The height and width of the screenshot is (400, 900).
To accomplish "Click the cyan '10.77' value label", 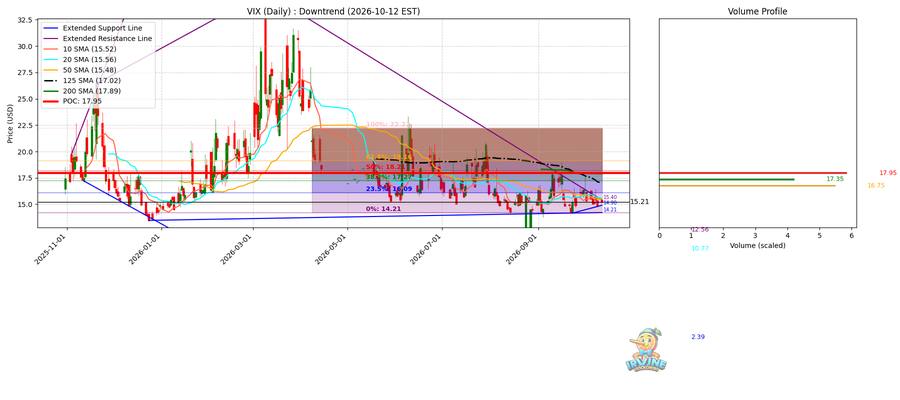I will point(700,248).
